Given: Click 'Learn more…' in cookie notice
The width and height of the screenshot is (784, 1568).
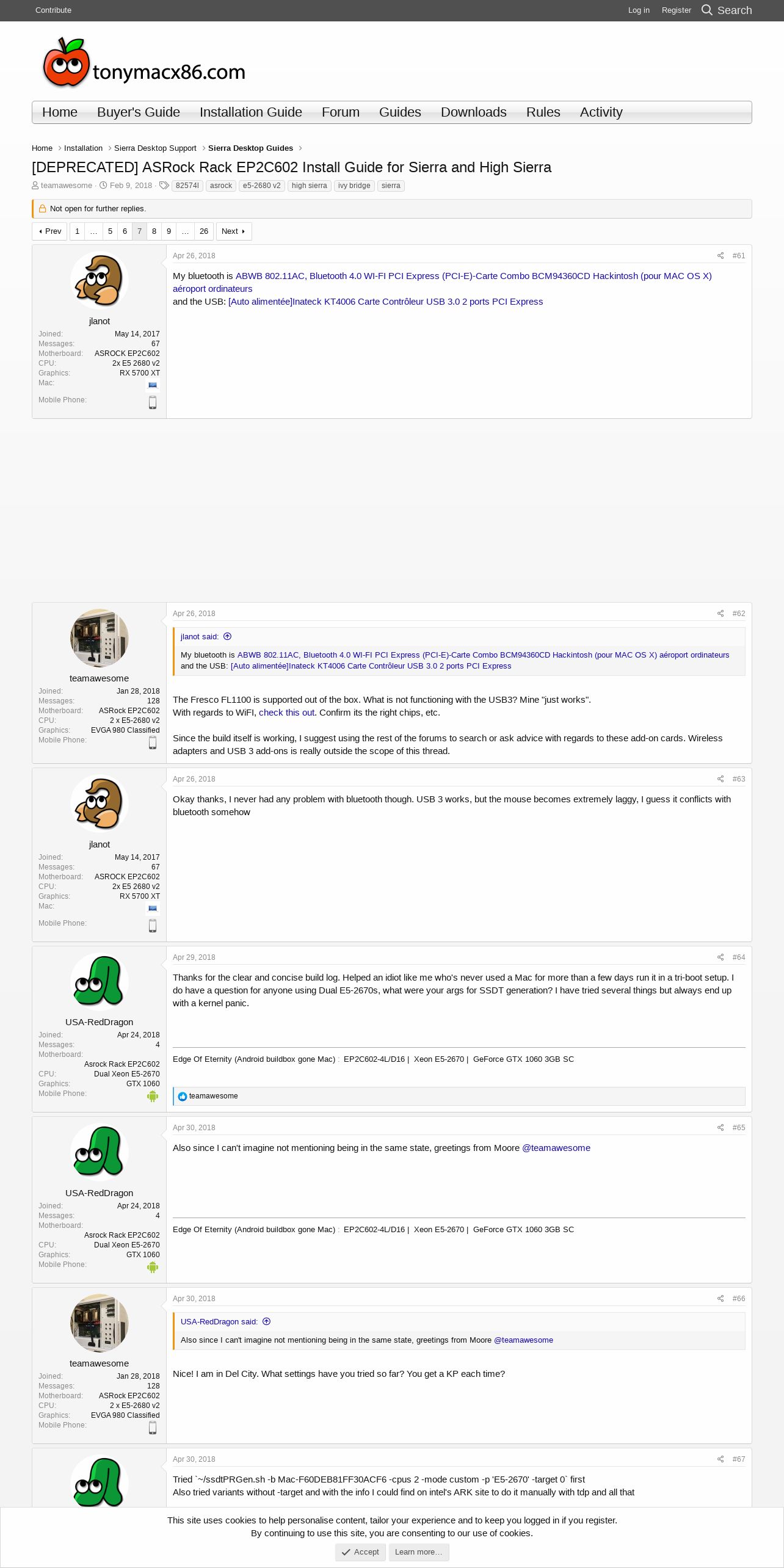Looking at the screenshot, I should point(419,1552).
